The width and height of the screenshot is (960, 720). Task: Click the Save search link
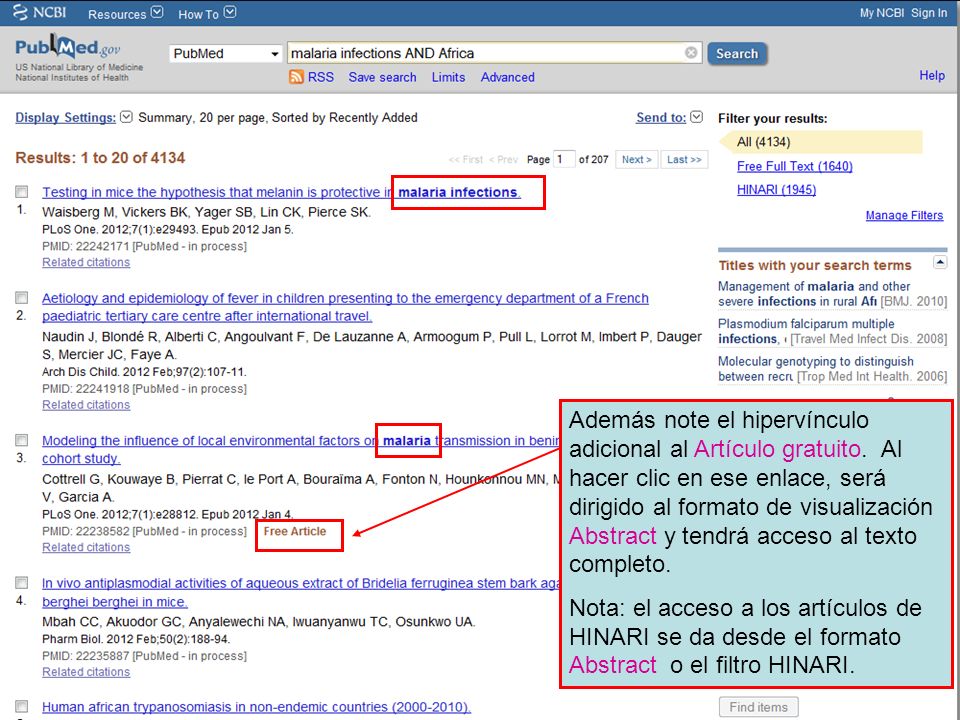(x=382, y=77)
